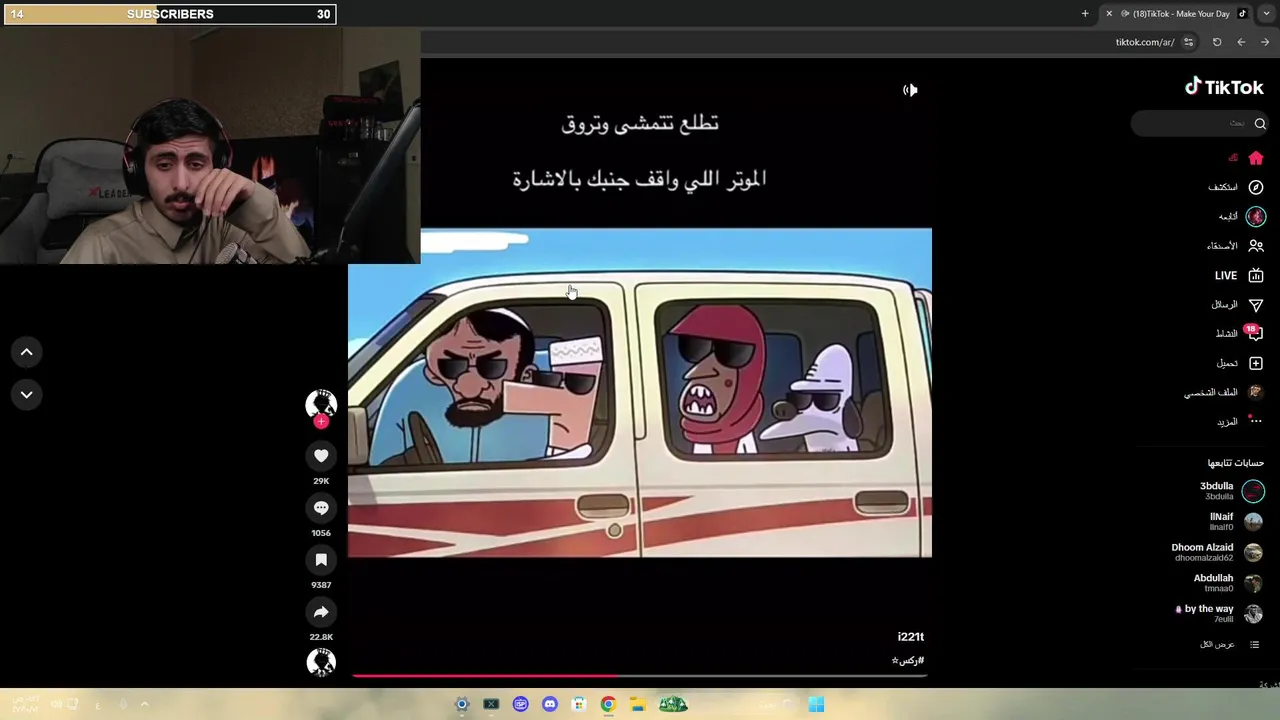Open Microsoft Store from the taskbar
The width and height of the screenshot is (1280, 720).
[578, 705]
